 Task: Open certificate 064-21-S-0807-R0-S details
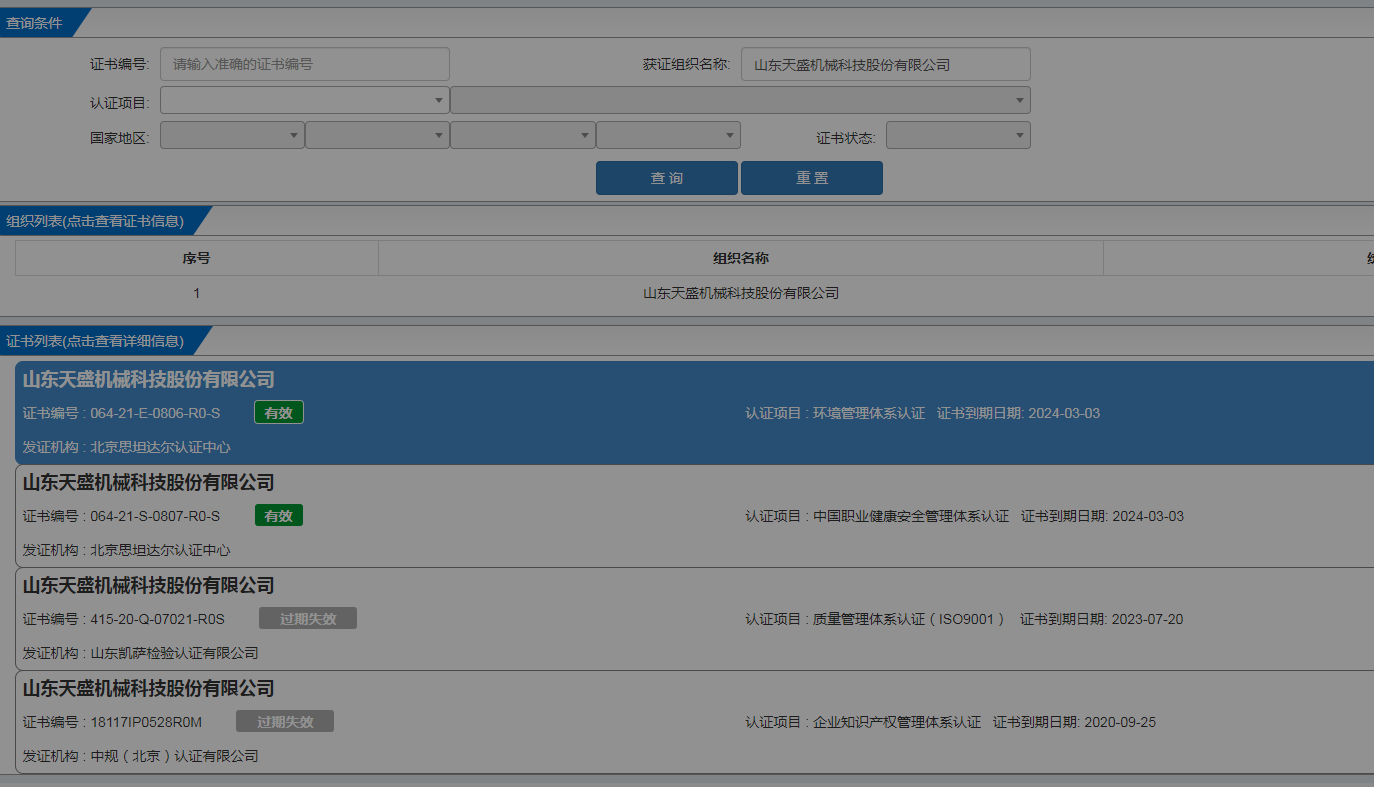click(x=694, y=516)
